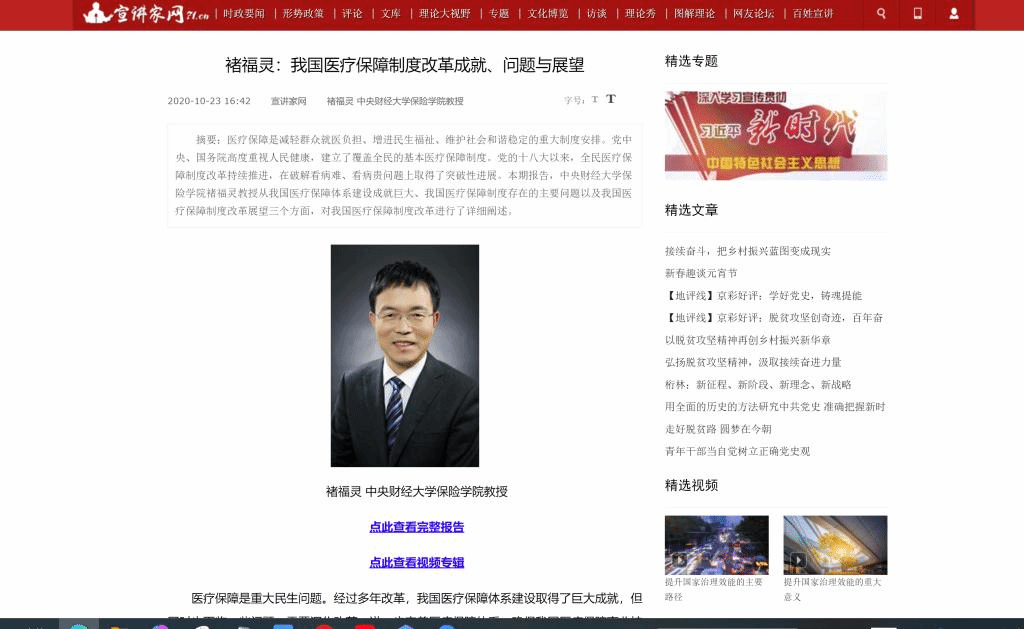
Task: Increase font size with large T
Action: (x=611, y=99)
